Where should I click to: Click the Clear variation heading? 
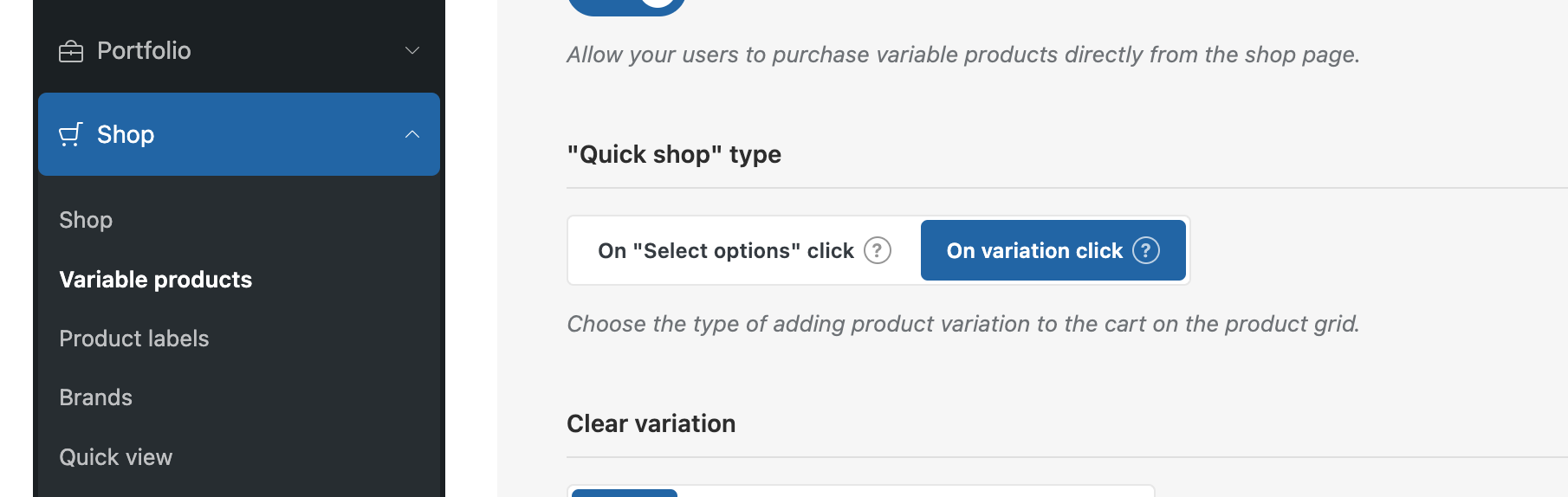[x=651, y=423]
